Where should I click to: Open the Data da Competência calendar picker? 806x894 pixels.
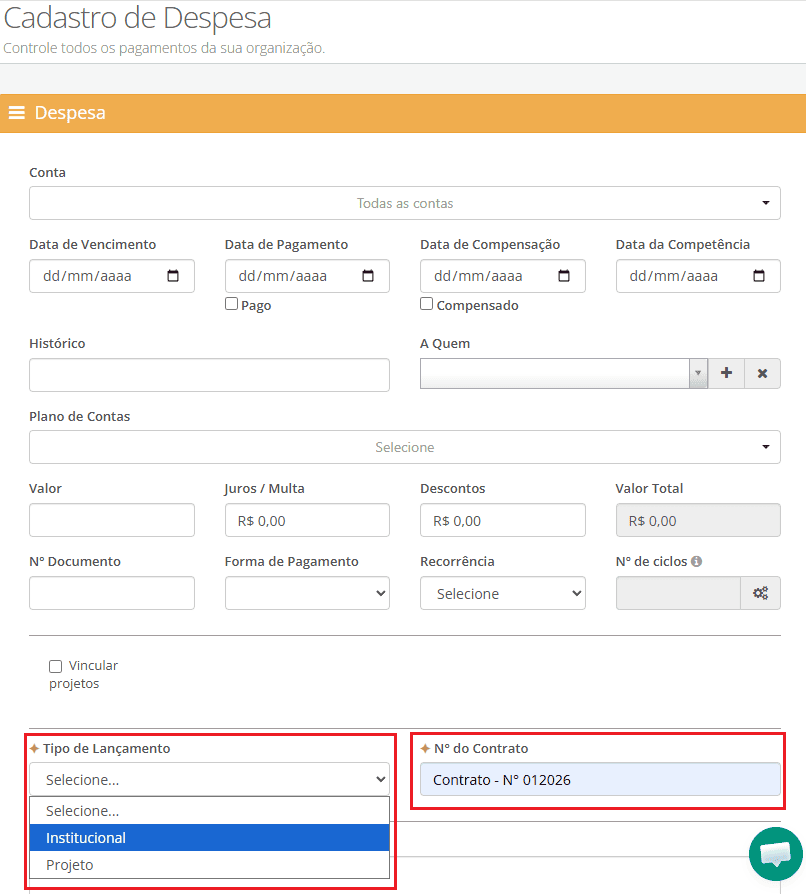coord(759,276)
